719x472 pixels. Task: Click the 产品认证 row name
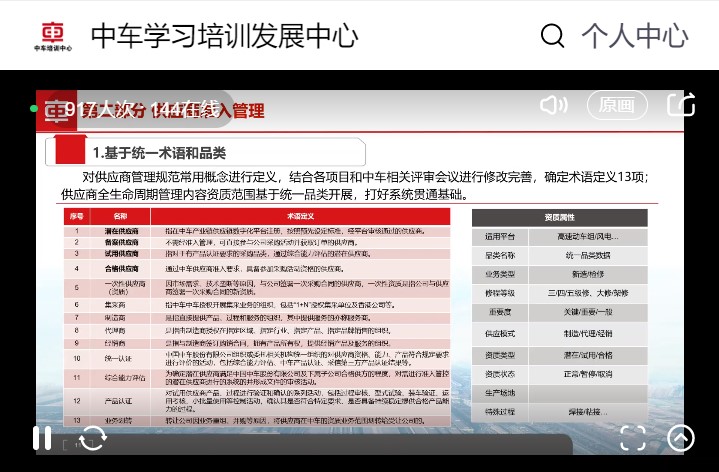pyautogui.click(x=118, y=401)
